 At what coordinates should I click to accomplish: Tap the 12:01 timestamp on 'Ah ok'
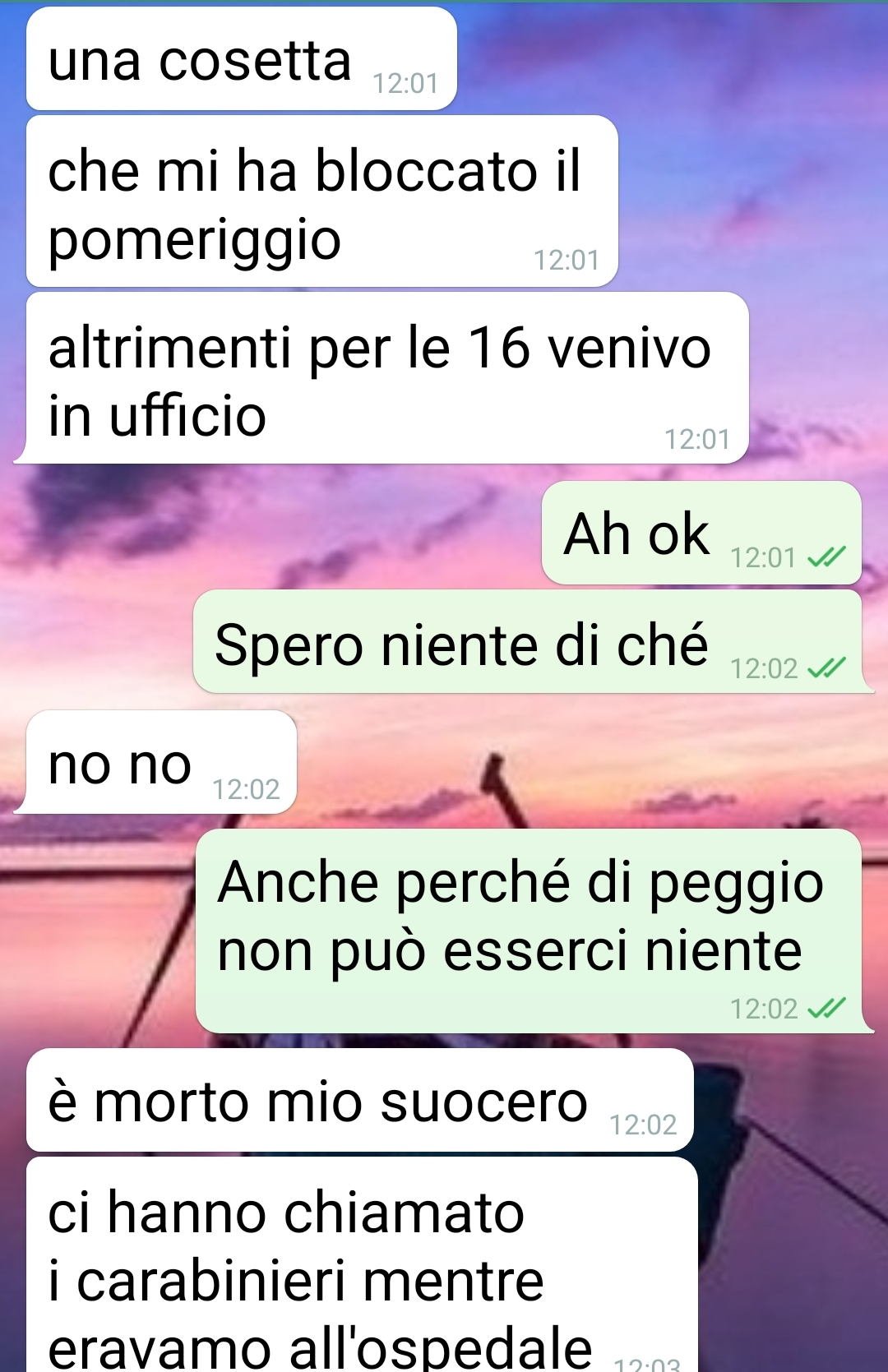pyautogui.click(x=763, y=557)
